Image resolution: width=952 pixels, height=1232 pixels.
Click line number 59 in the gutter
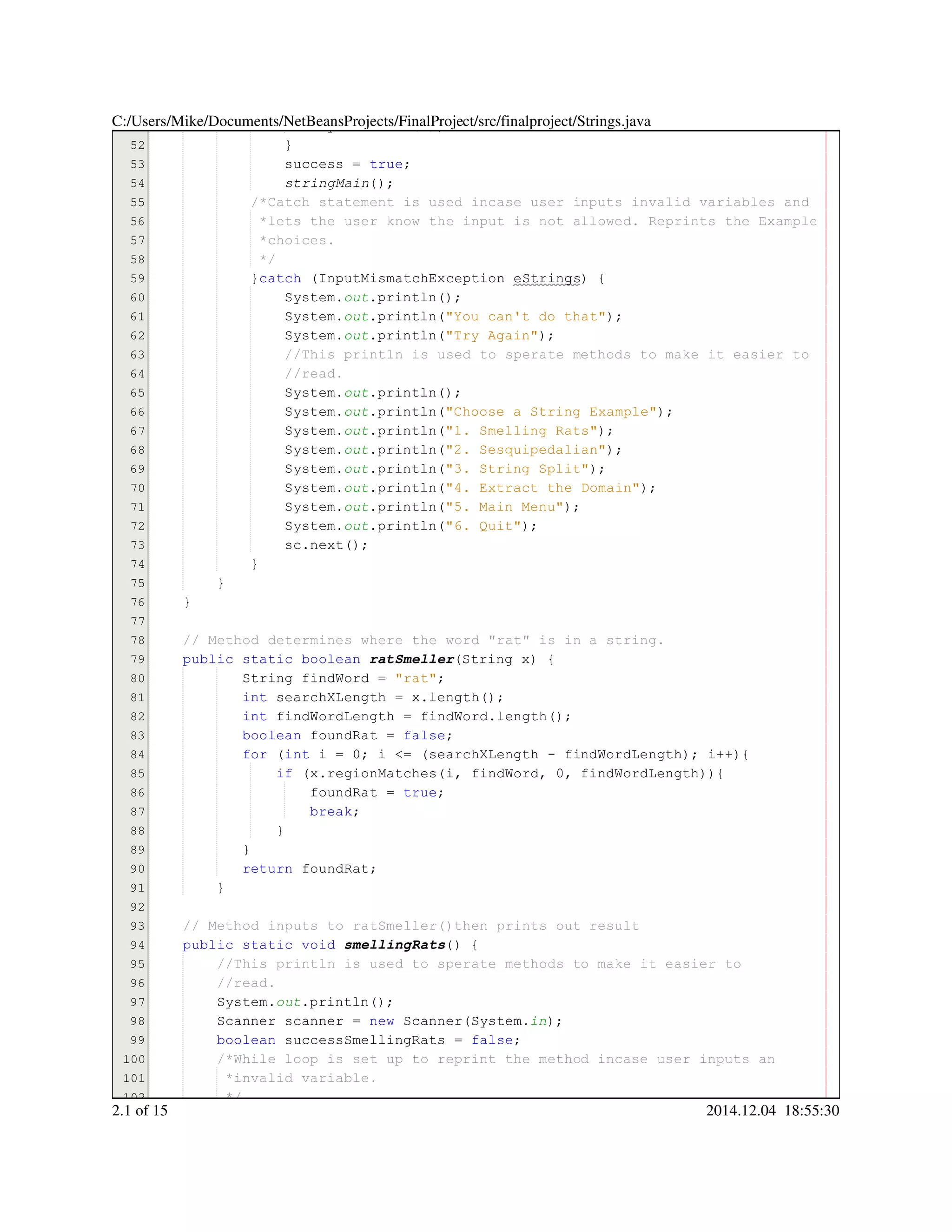137,278
